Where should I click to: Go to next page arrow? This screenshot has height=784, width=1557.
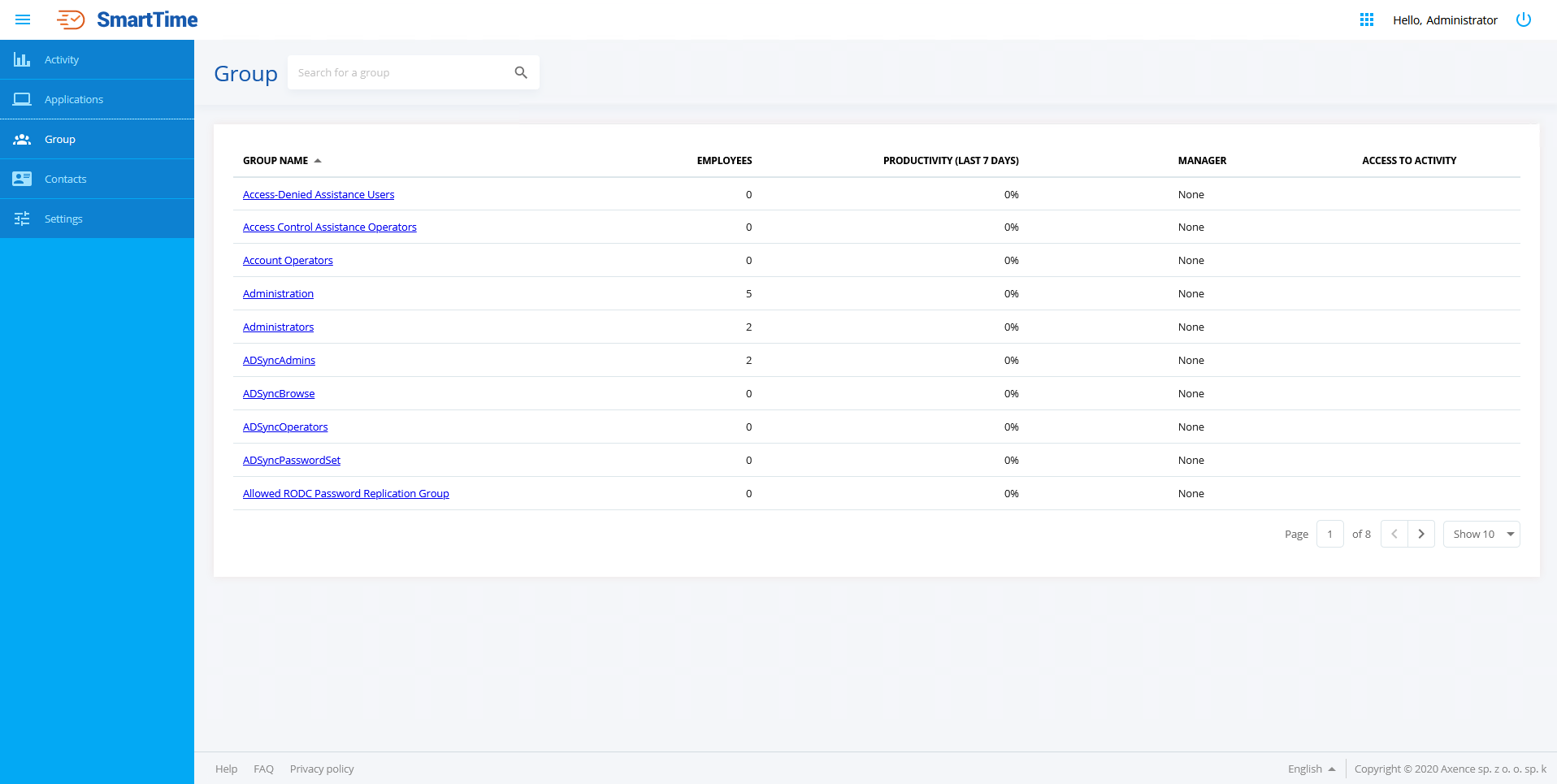tap(1420, 534)
